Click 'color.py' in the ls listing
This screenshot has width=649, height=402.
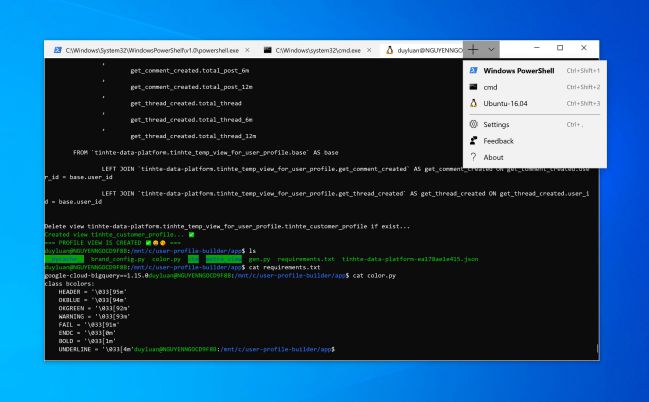pos(166,259)
